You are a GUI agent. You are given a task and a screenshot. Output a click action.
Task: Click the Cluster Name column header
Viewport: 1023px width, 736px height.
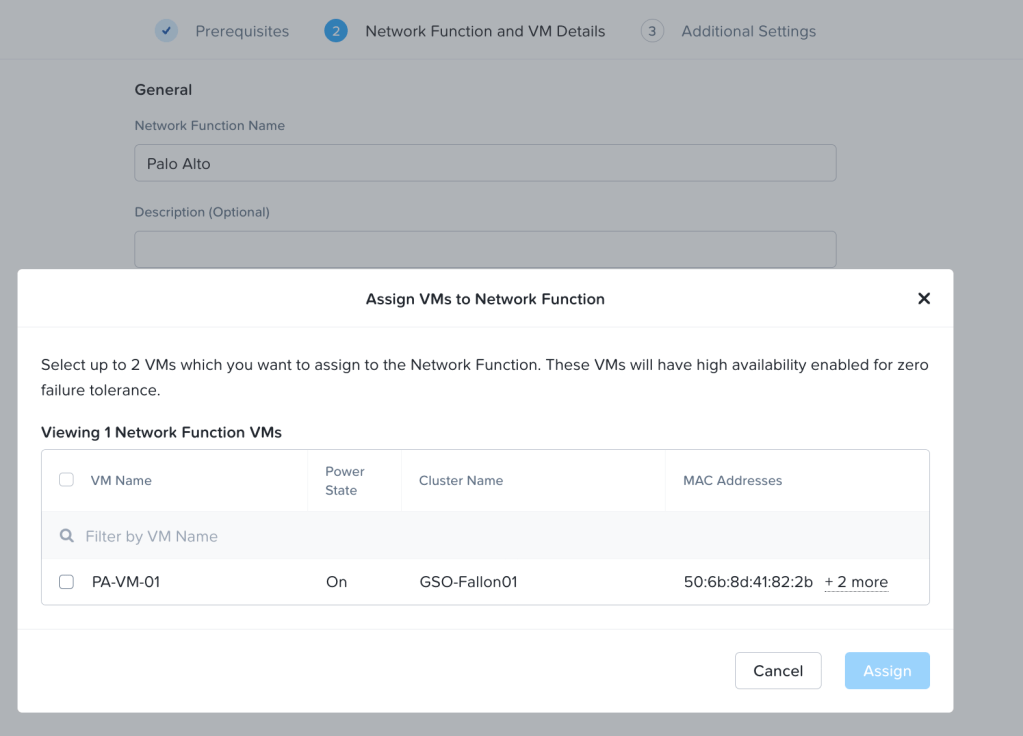(x=461, y=480)
